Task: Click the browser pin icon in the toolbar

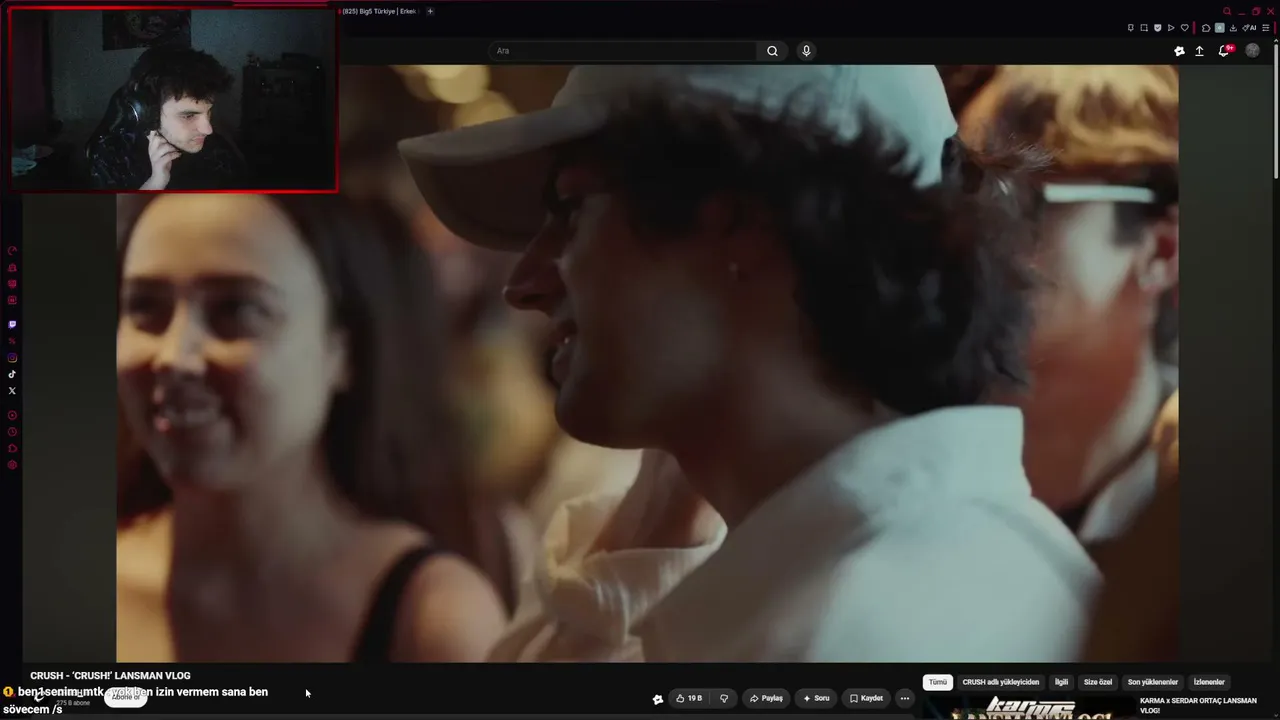Action: tap(1131, 28)
